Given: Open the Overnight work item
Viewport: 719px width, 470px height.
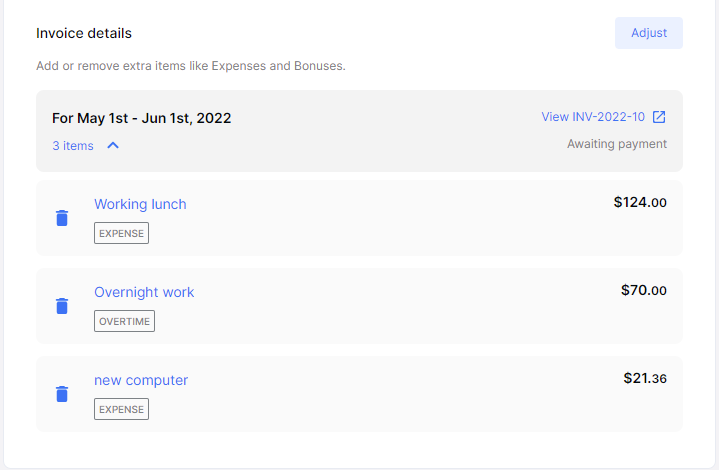Looking at the screenshot, I should tap(144, 292).
